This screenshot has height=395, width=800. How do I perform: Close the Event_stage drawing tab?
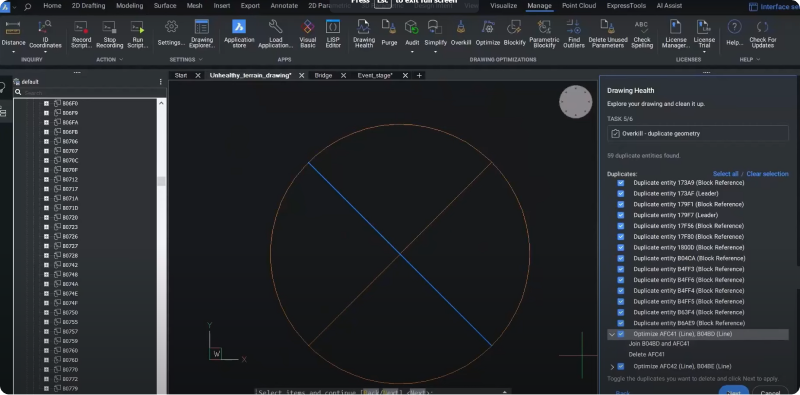click(405, 76)
